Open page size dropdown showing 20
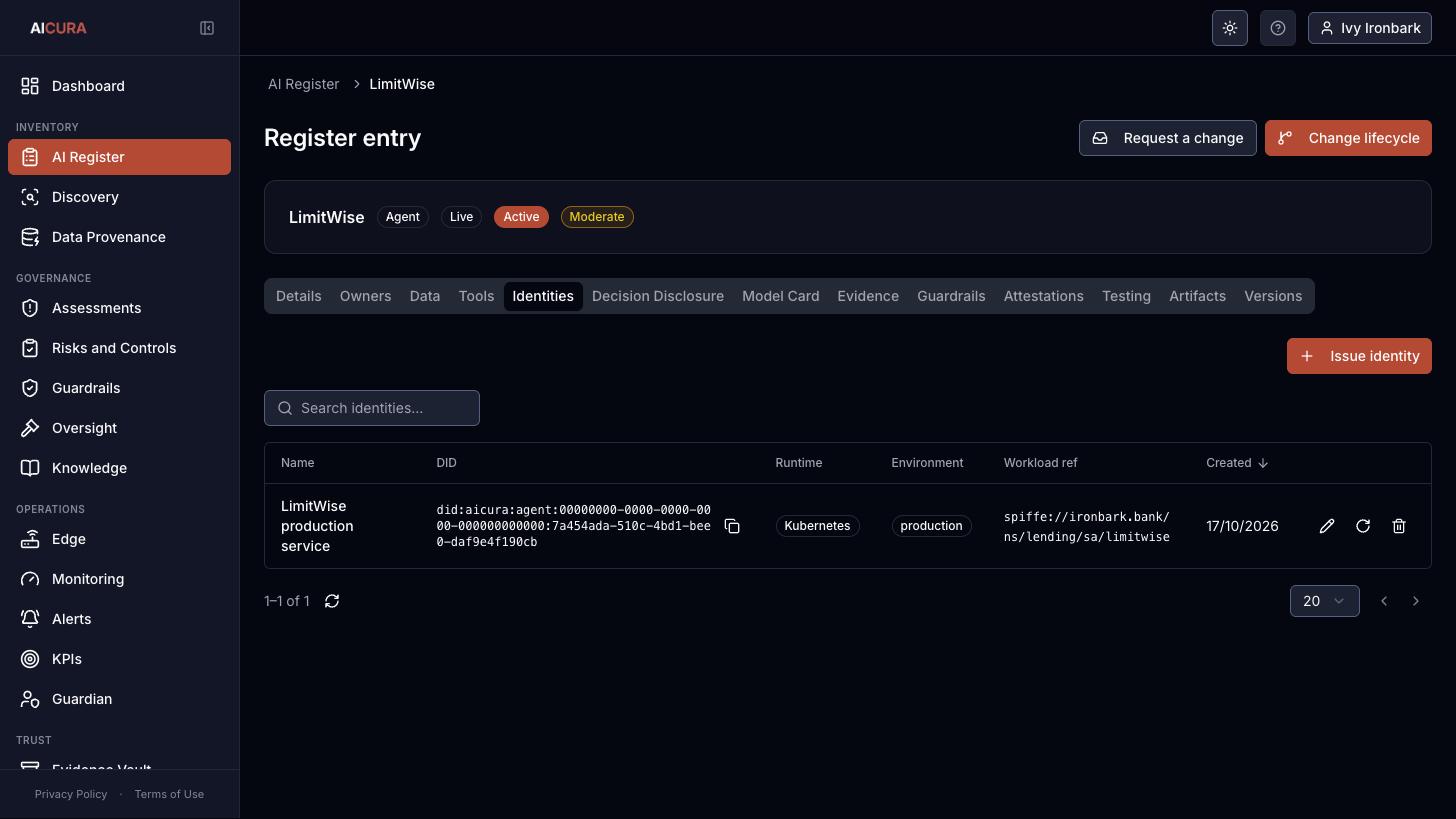This screenshot has height=819, width=1456. tap(1324, 601)
